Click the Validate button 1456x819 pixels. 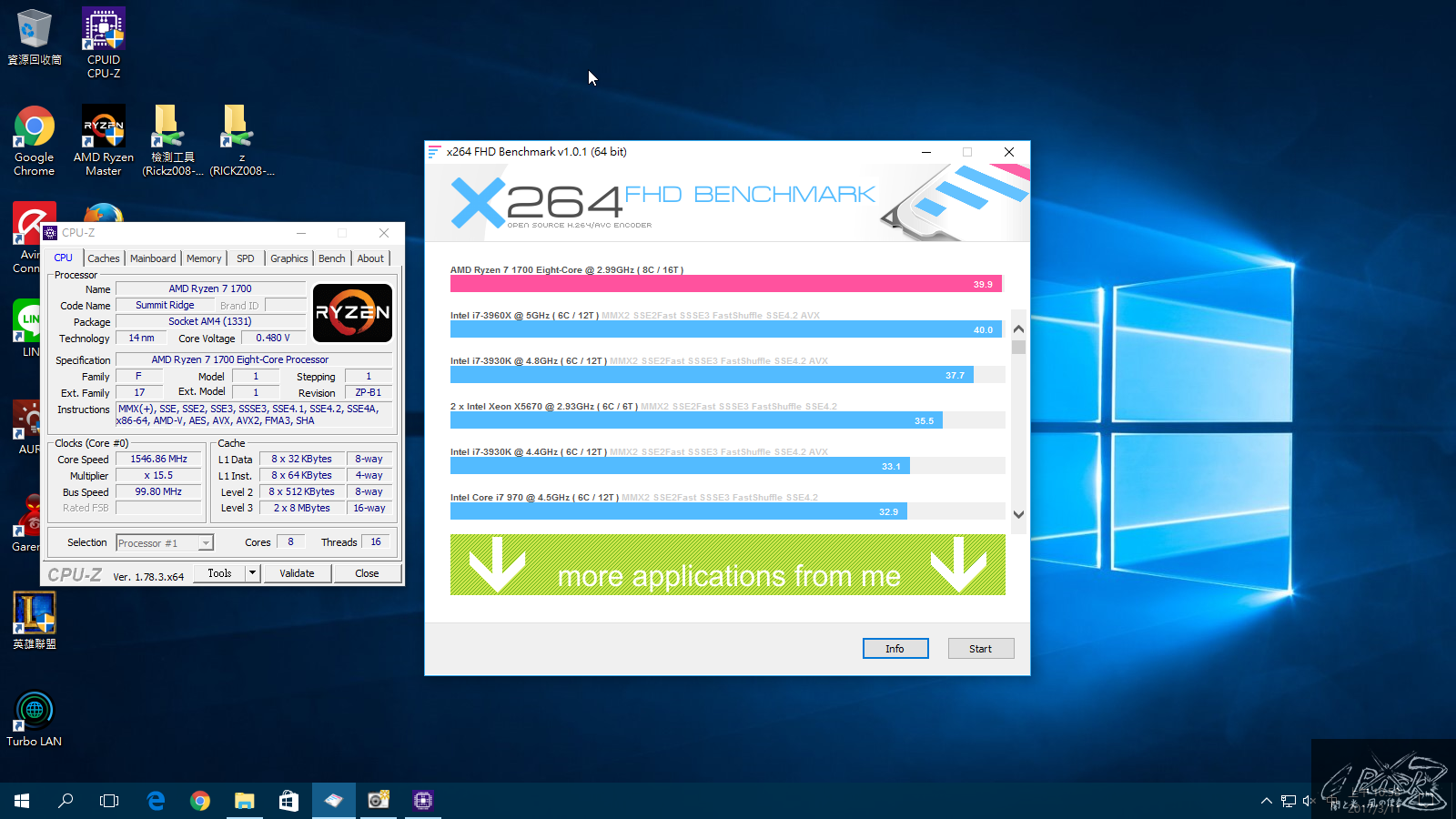tap(297, 573)
